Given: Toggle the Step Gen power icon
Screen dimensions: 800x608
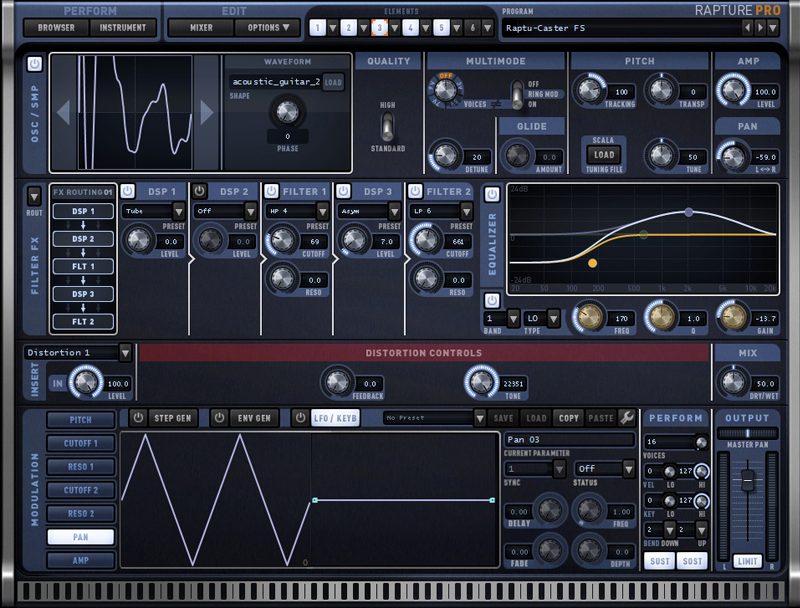Looking at the screenshot, I should [138, 417].
